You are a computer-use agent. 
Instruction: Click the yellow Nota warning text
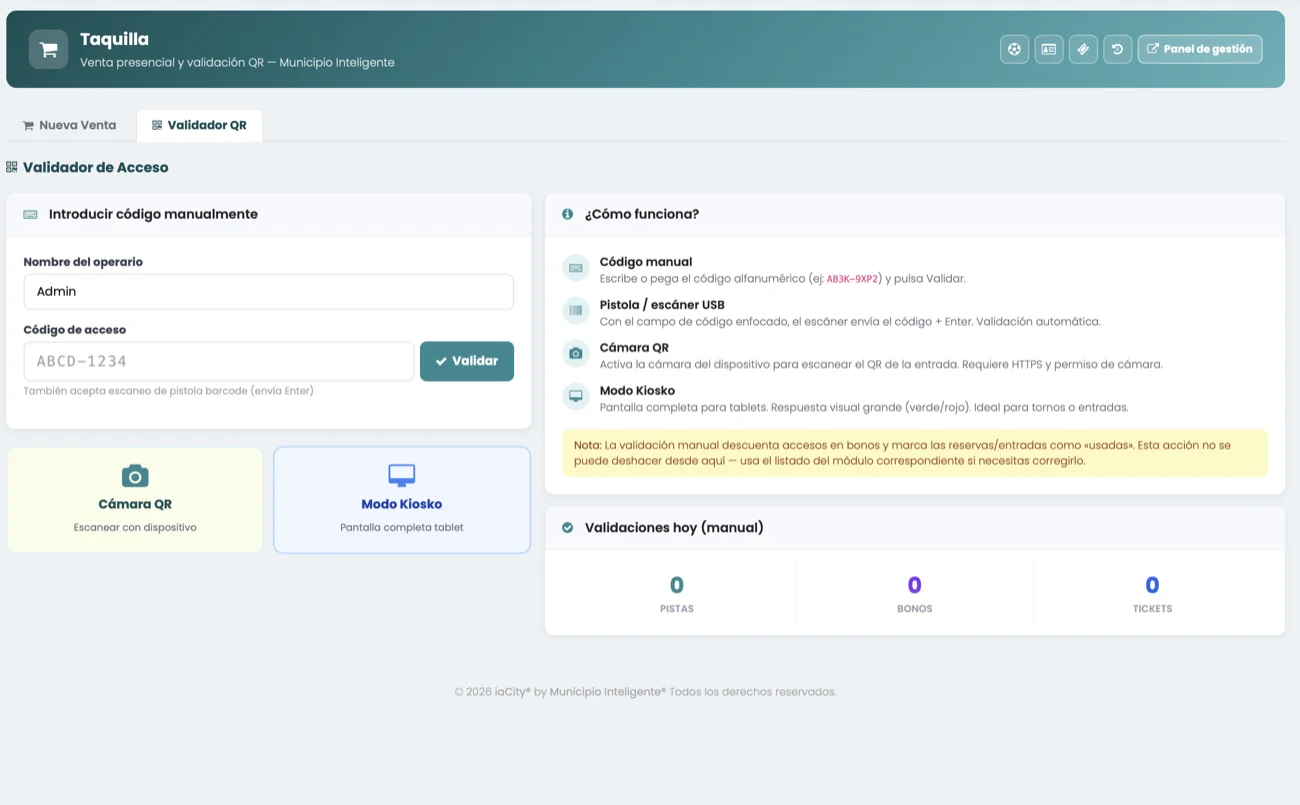(x=914, y=453)
